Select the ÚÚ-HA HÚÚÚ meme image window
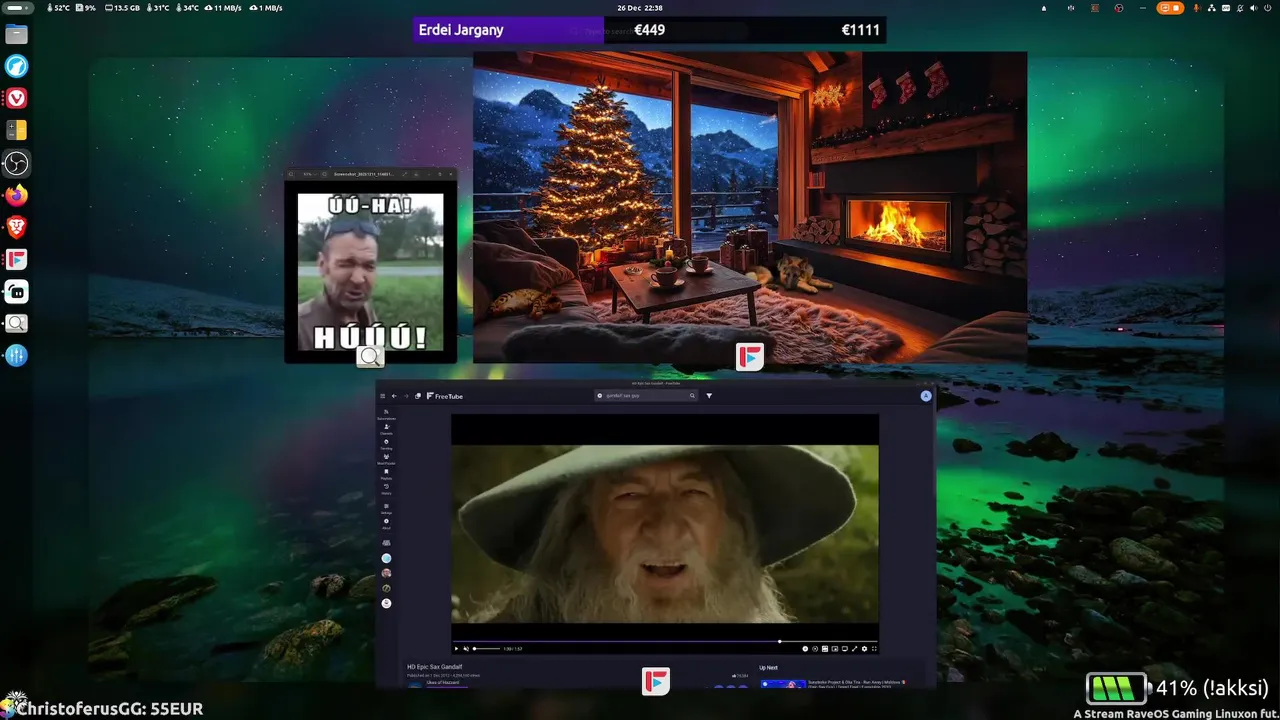 [x=371, y=265]
